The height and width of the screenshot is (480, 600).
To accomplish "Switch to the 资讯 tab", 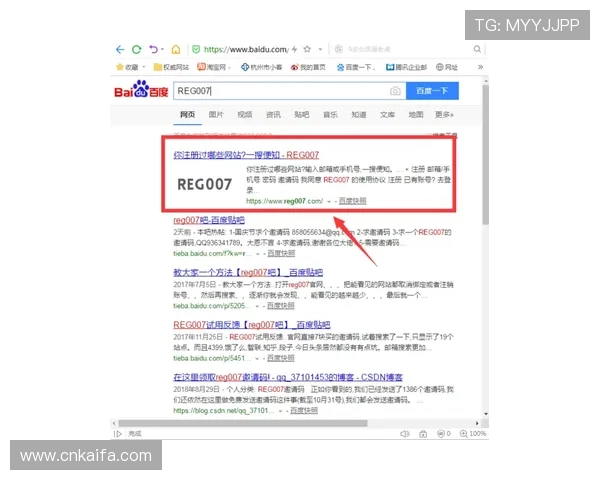I will [273, 114].
